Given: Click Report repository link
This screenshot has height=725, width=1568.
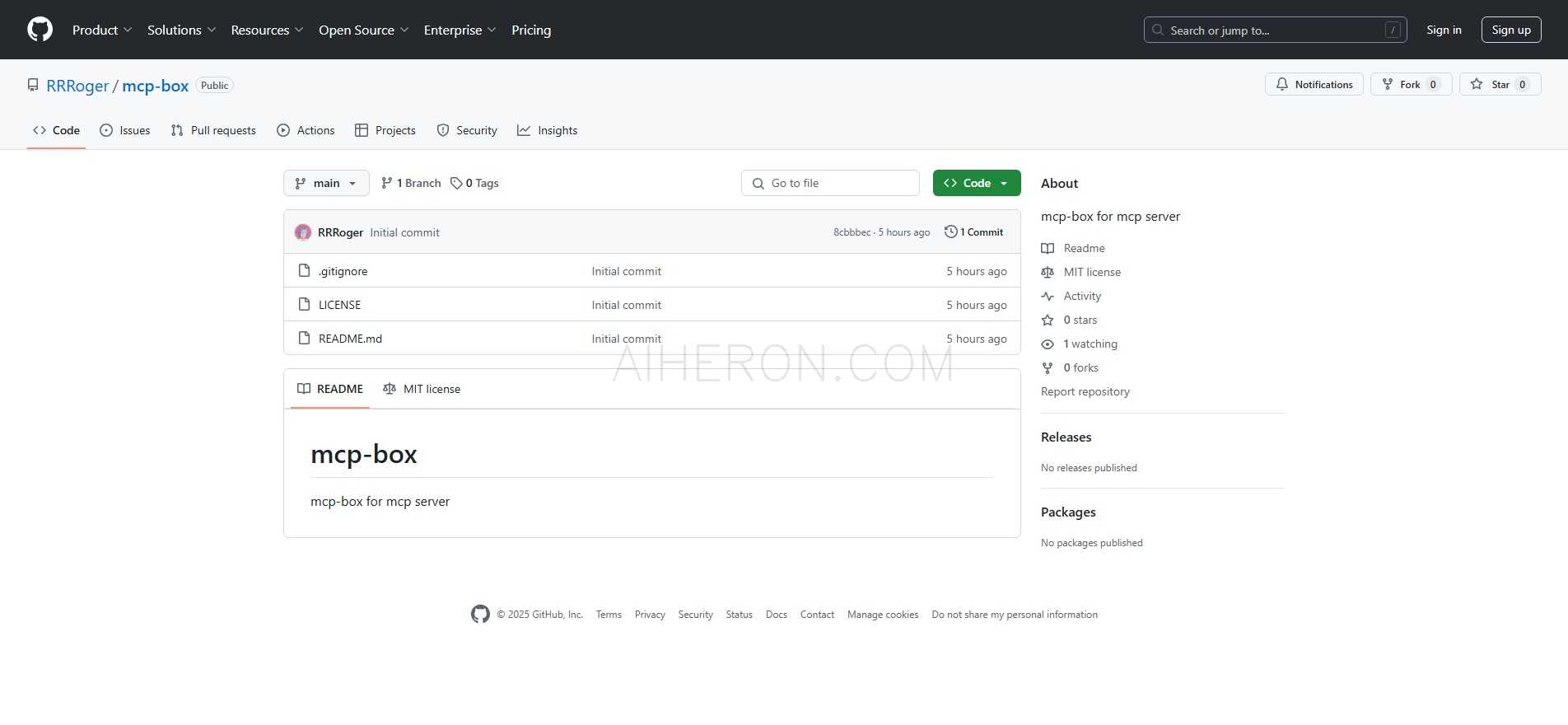Looking at the screenshot, I should [1085, 391].
